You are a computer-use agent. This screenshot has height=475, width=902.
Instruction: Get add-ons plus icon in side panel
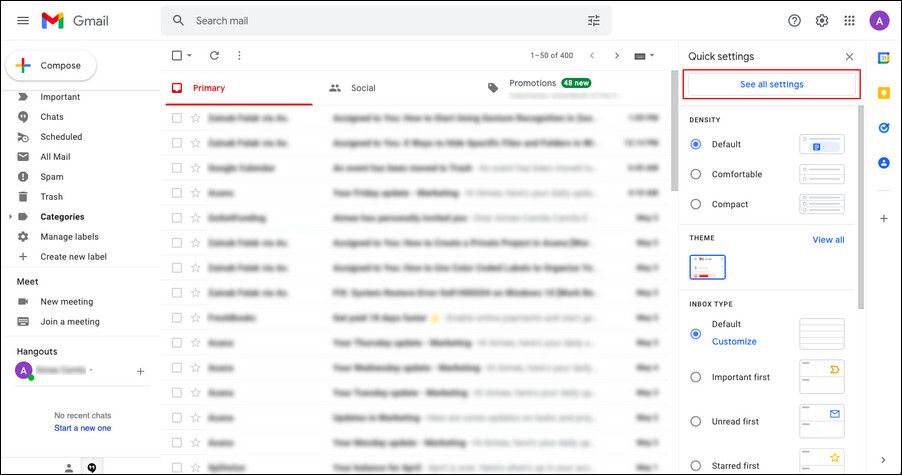click(884, 219)
